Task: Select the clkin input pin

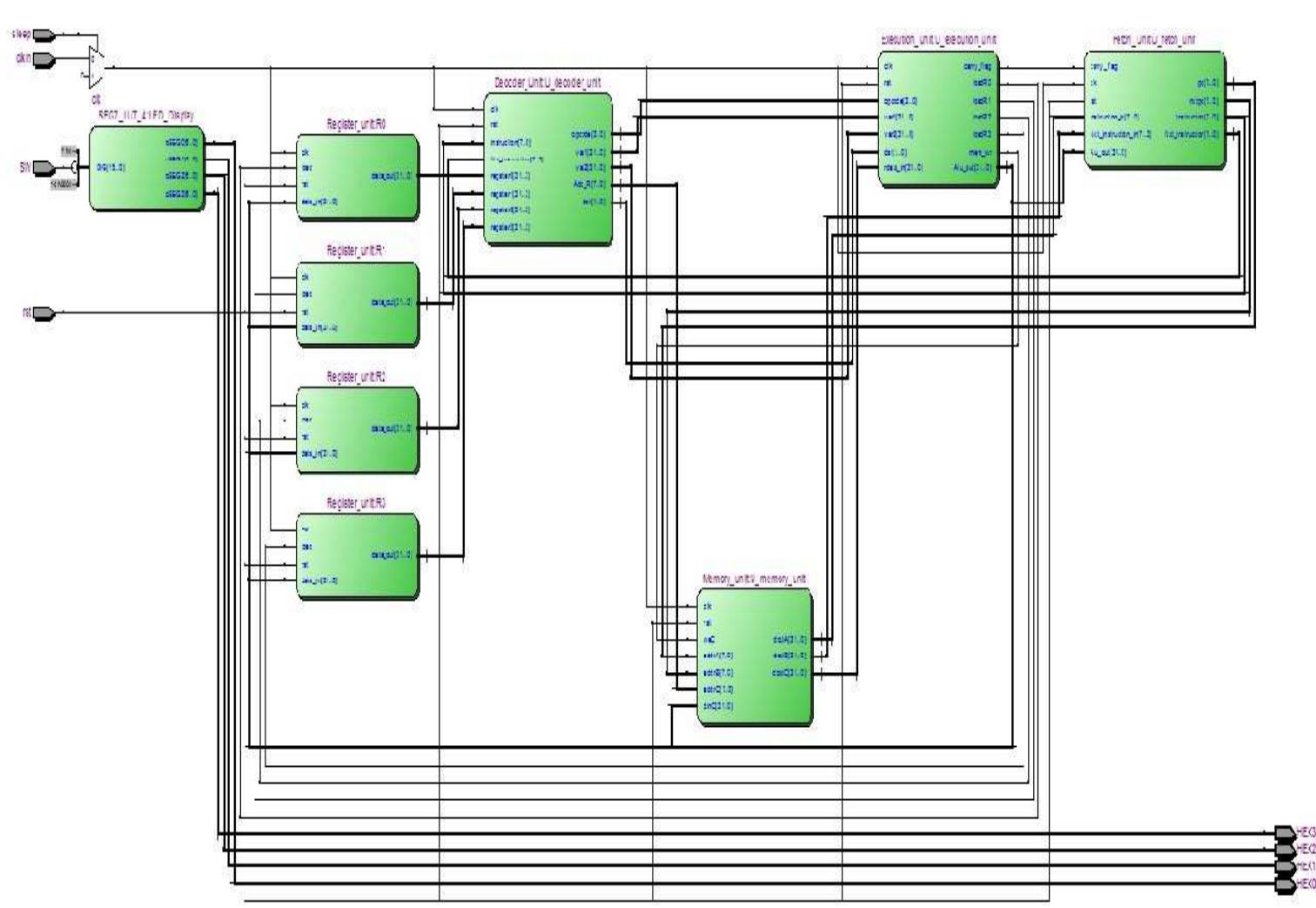Action: click(44, 59)
